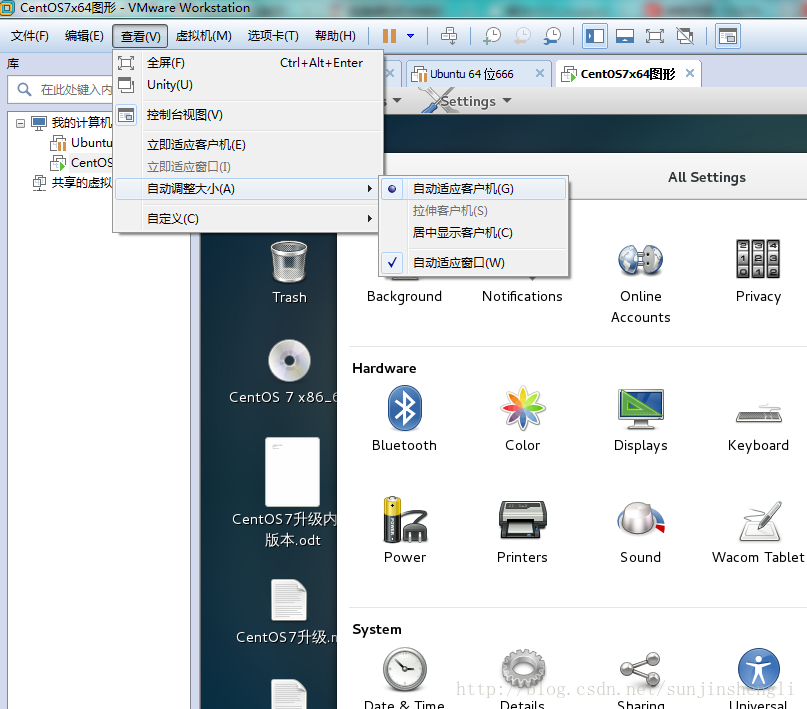Open the Trash icon on CentOS desktop
This screenshot has width=807, height=709.
pos(289,273)
